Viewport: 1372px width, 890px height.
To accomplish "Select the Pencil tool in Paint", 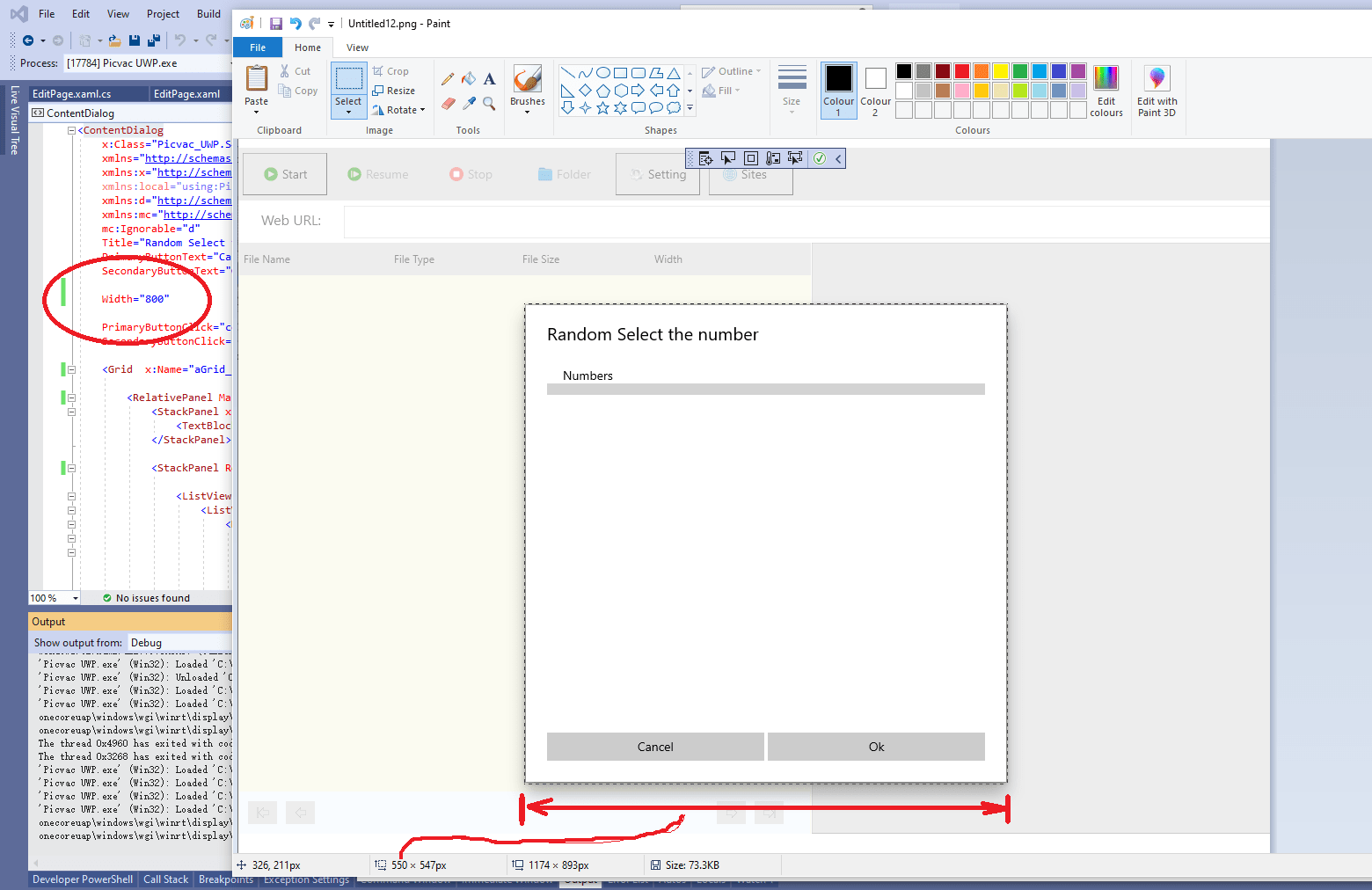I will coord(449,78).
